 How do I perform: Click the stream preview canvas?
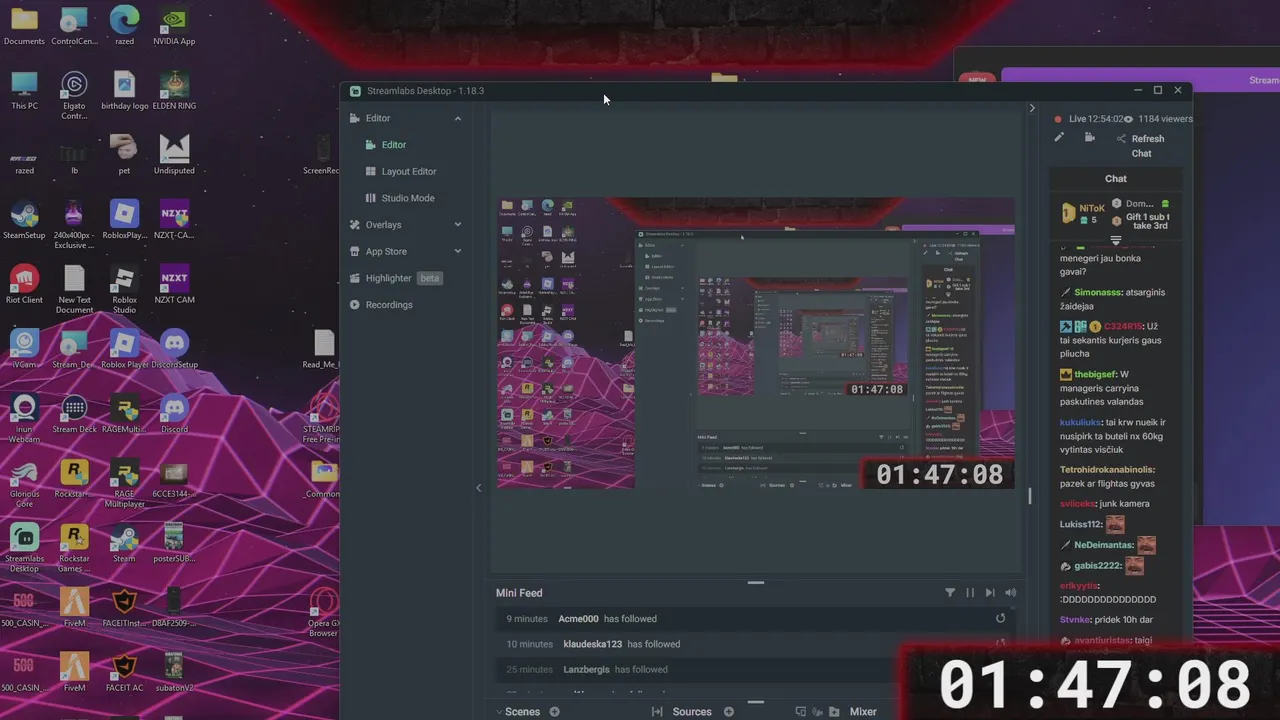(756, 343)
